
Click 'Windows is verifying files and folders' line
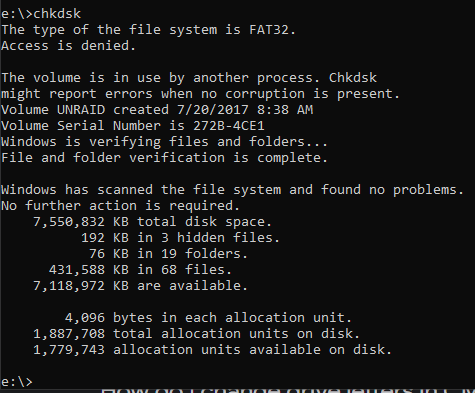(164, 142)
